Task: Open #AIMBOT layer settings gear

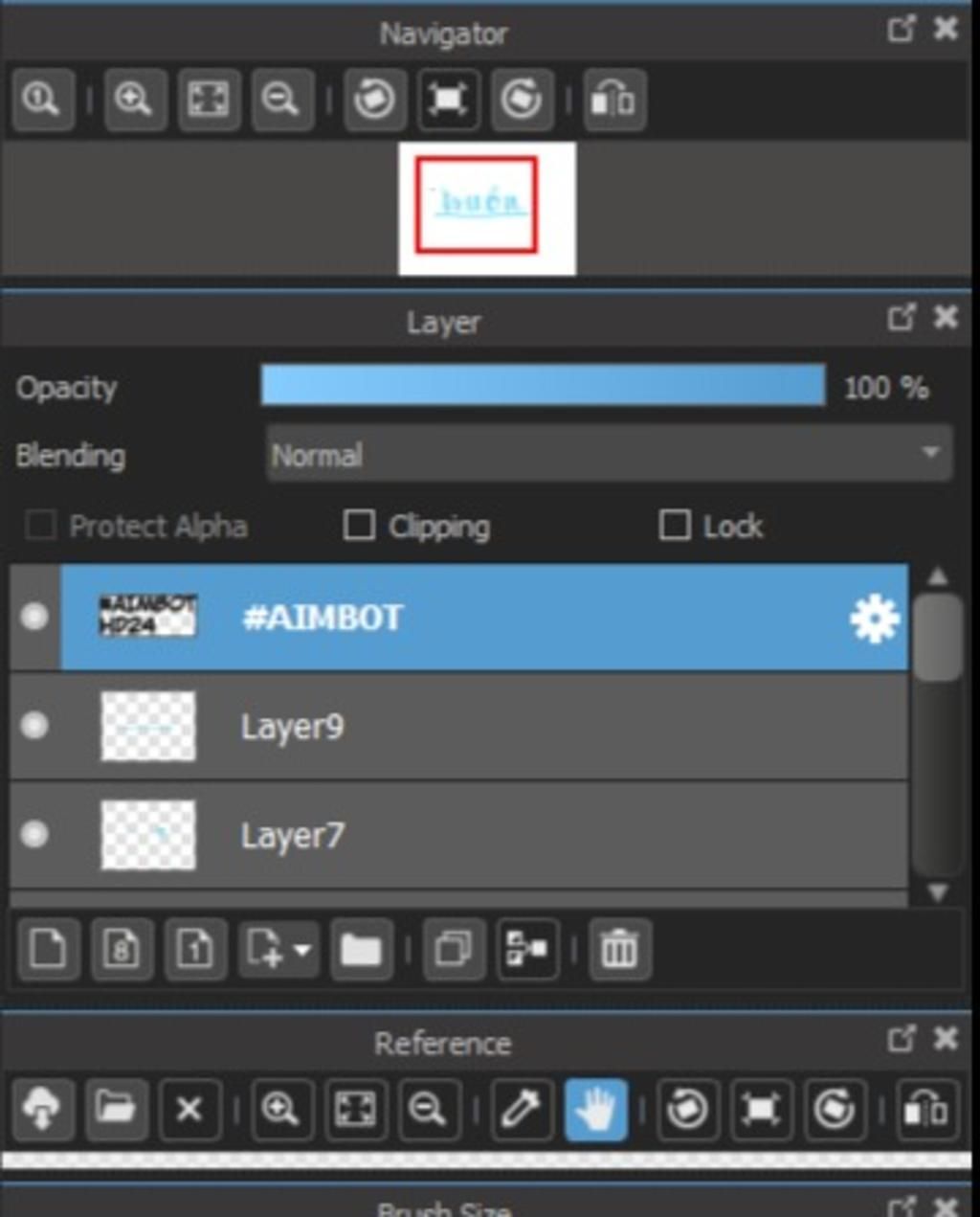Action: click(874, 618)
